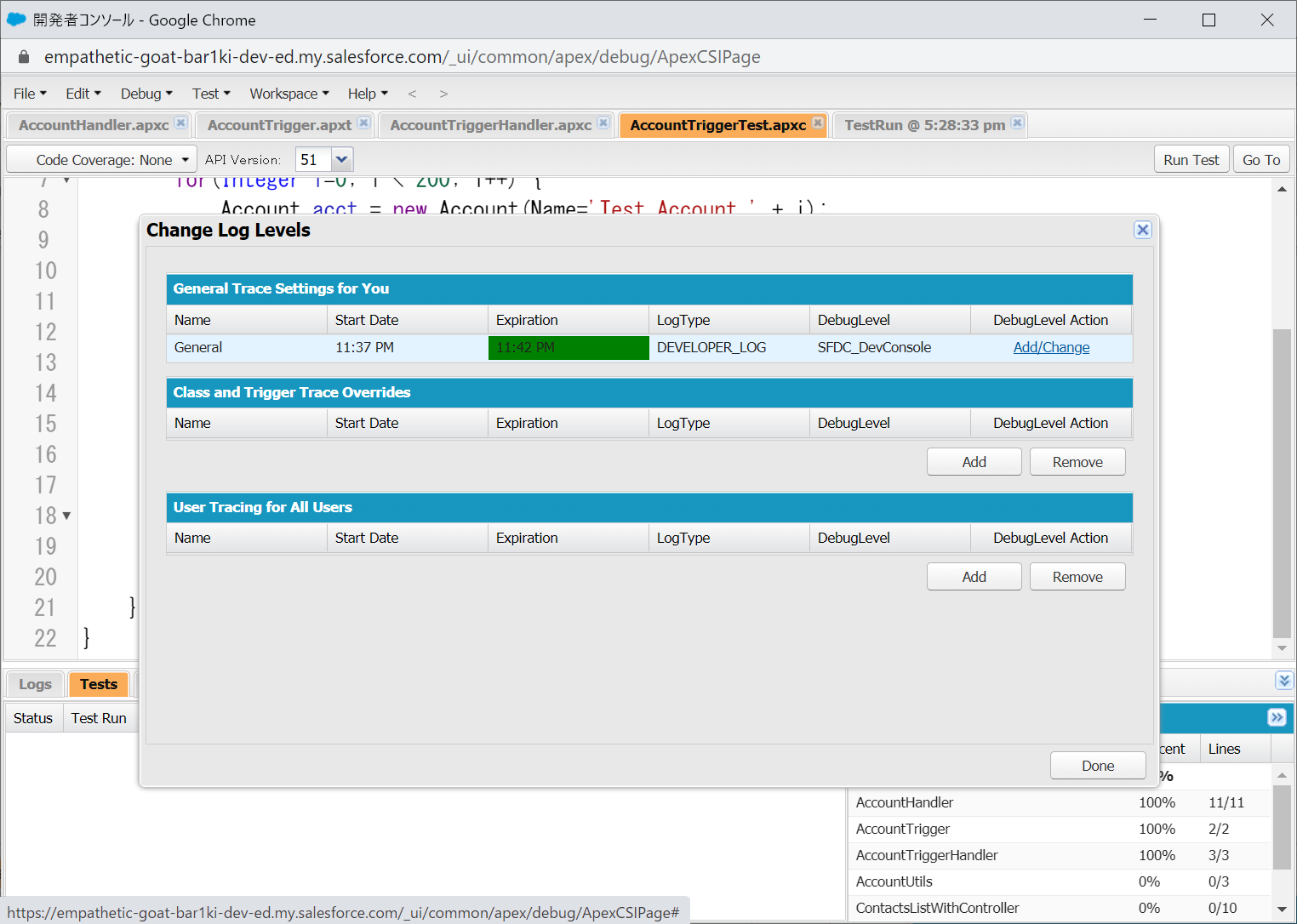Image resolution: width=1297 pixels, height=924 pixels.
Task: Open the File menu
Action: point(30,94)
